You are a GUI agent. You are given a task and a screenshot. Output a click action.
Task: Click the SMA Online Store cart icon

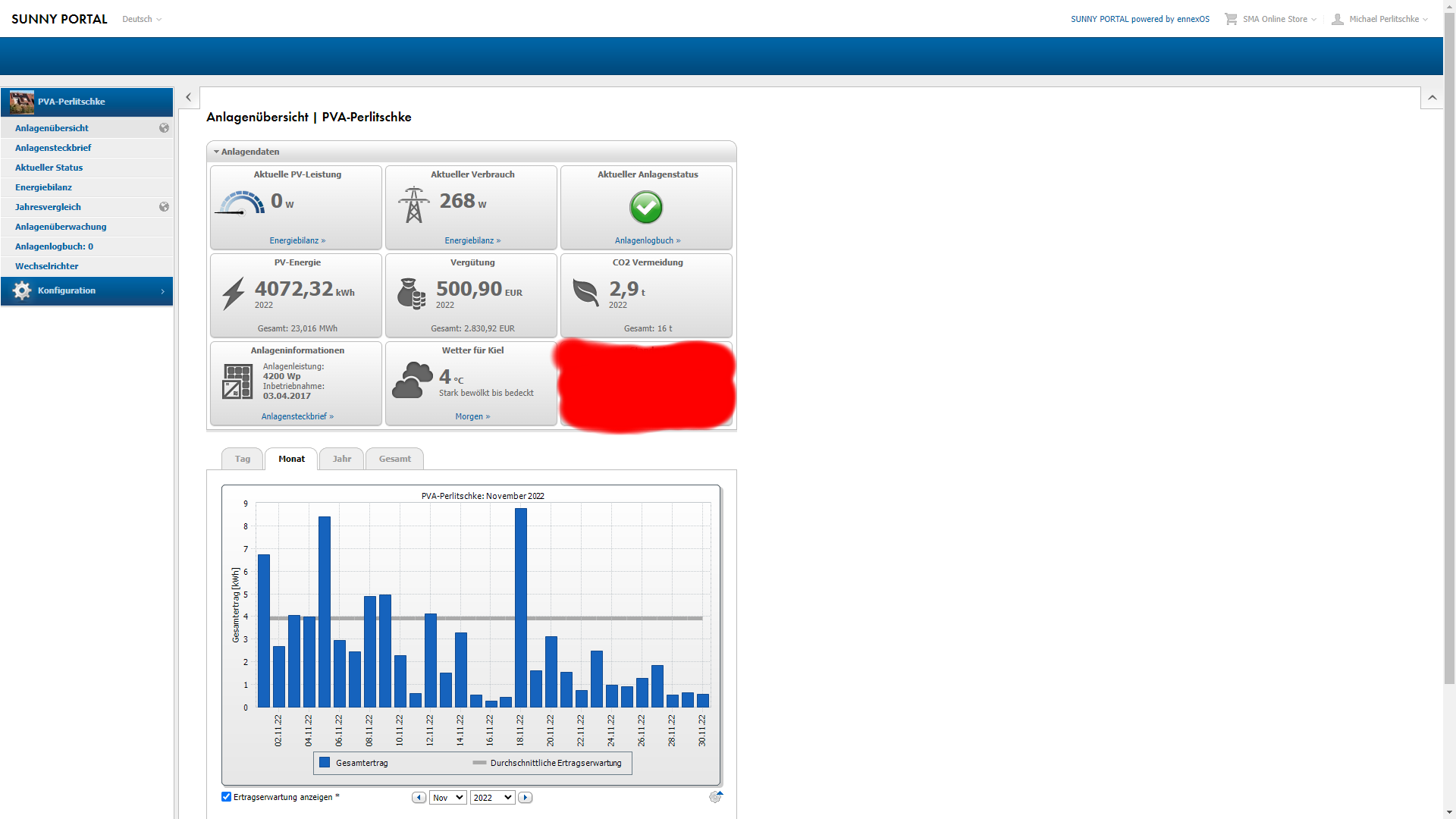[x=1230, y=19]
